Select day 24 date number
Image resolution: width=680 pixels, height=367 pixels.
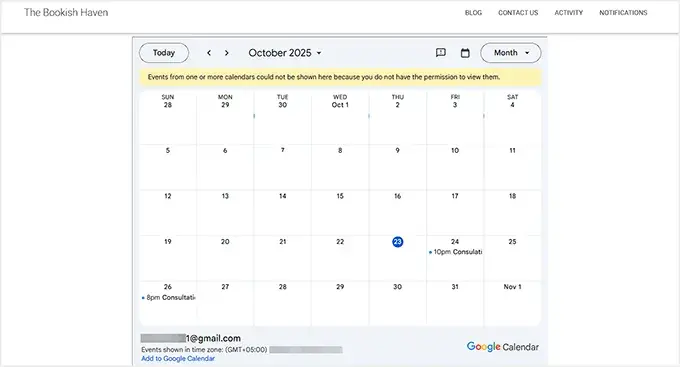point(454,242)
